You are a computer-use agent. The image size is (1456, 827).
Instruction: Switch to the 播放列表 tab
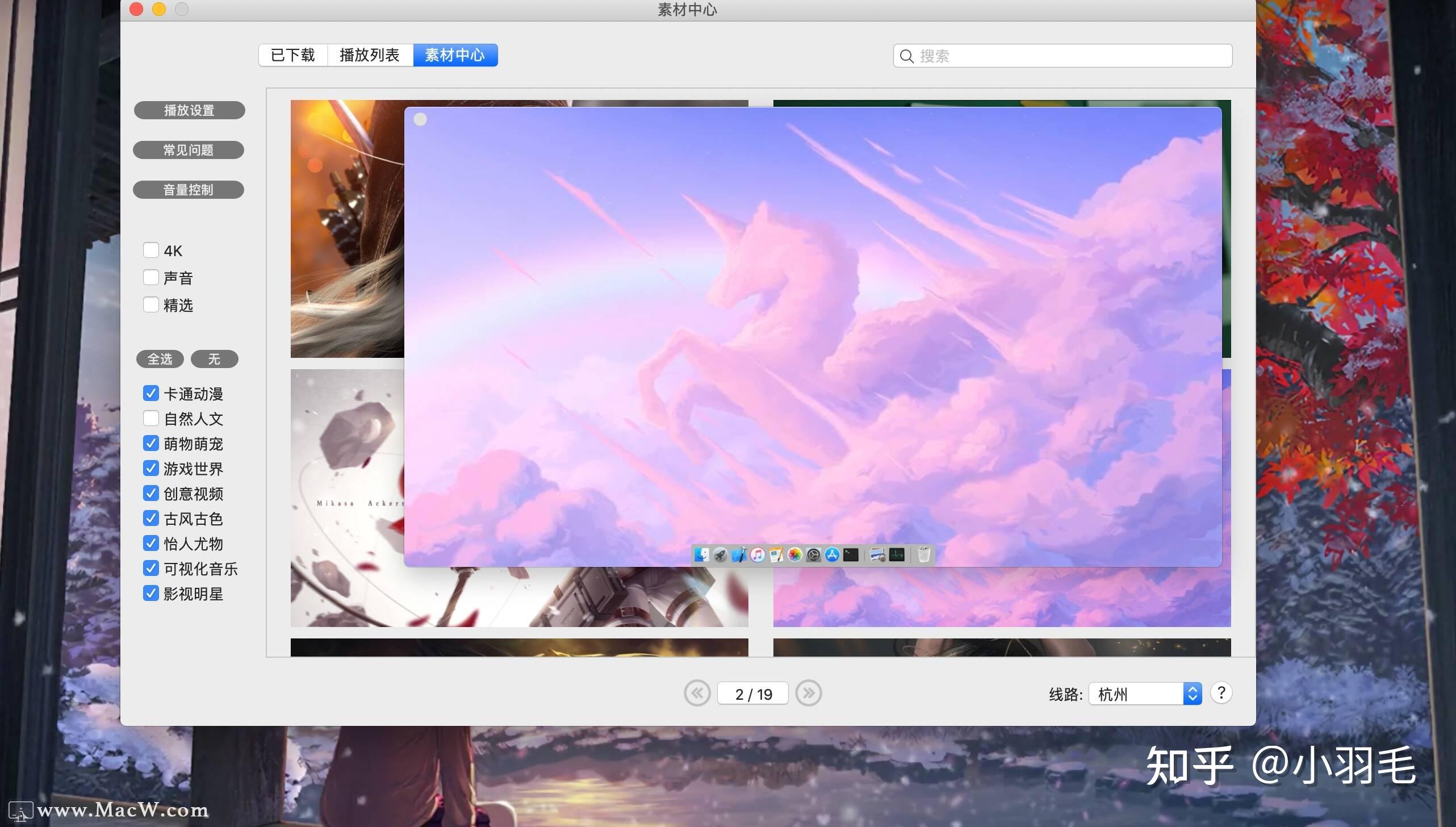pos(369,55)
